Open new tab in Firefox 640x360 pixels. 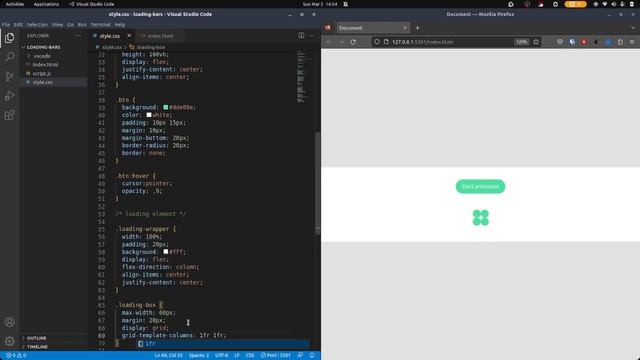(x=417, y=28)
